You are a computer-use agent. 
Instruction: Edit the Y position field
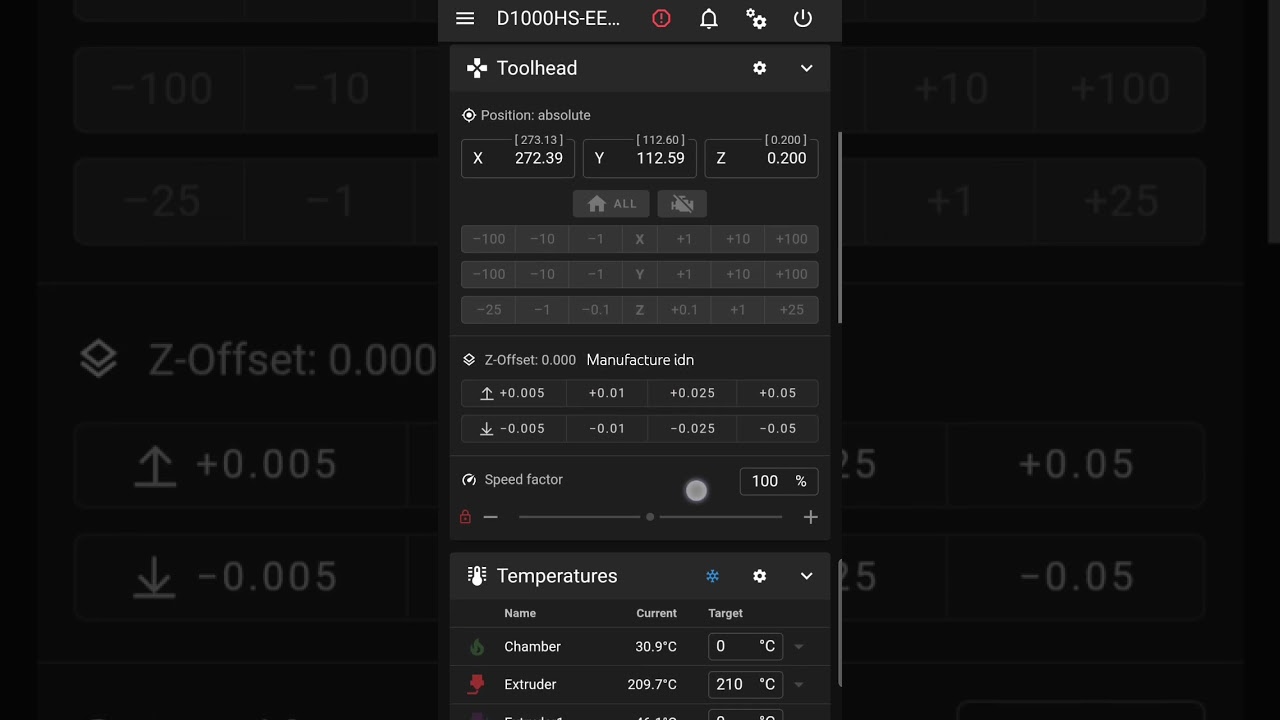[640, 158]
